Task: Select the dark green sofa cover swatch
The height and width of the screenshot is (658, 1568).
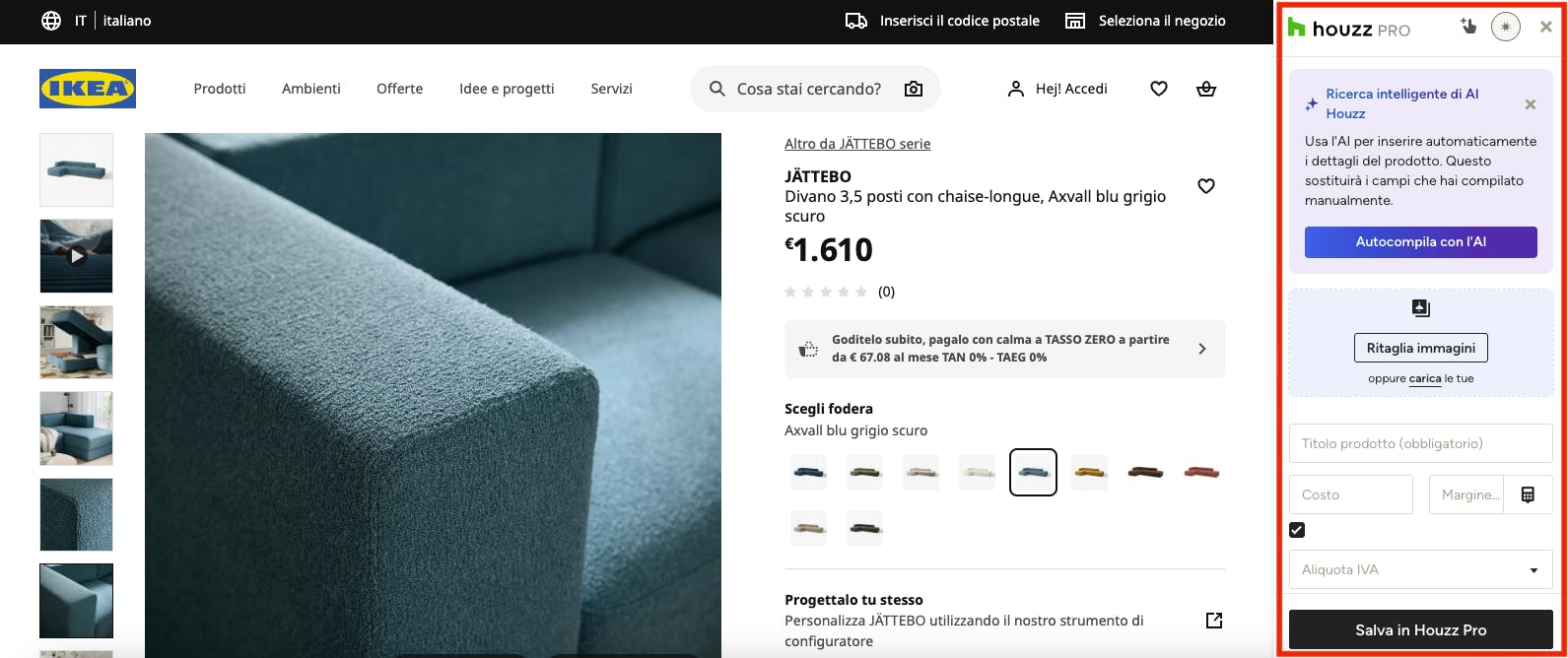Action: pos(864,528)
